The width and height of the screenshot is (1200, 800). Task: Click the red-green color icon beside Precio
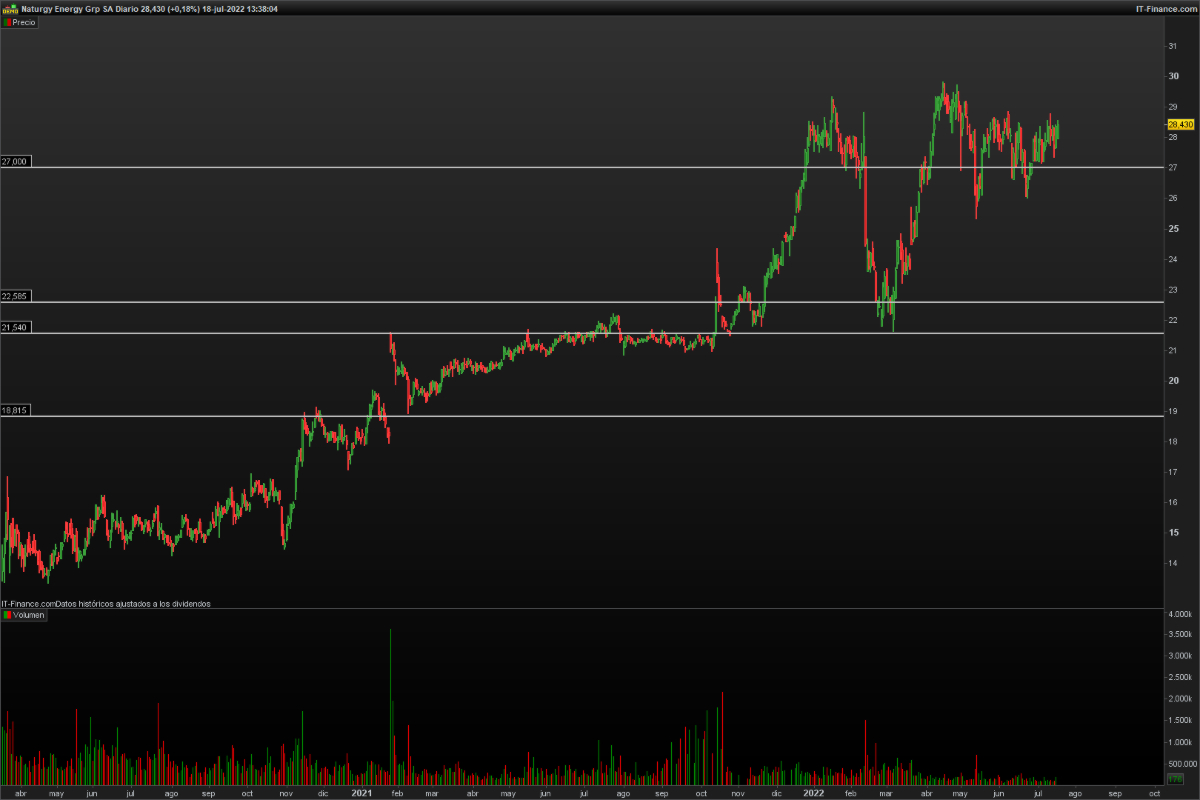(7, 22)
